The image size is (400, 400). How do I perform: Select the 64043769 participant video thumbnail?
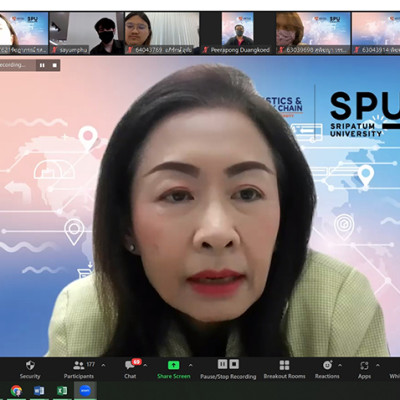162,33
